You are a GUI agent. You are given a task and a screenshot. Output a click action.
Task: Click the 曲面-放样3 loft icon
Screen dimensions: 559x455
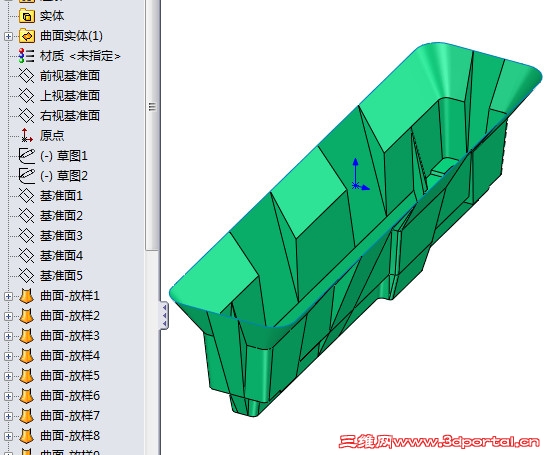click(27, 336)
